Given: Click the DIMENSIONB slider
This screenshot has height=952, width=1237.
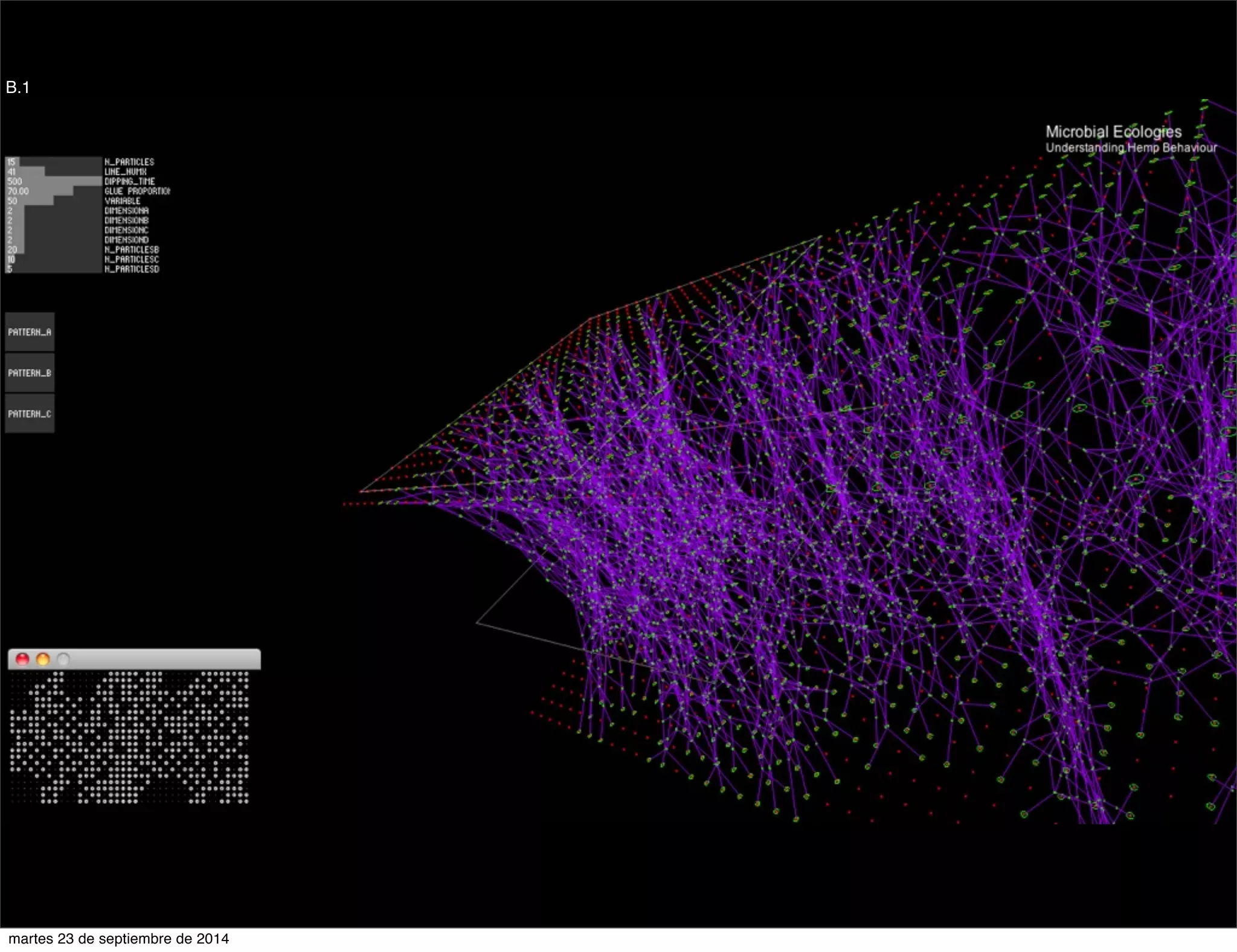Looking at the screenshot, I should 54,220.
